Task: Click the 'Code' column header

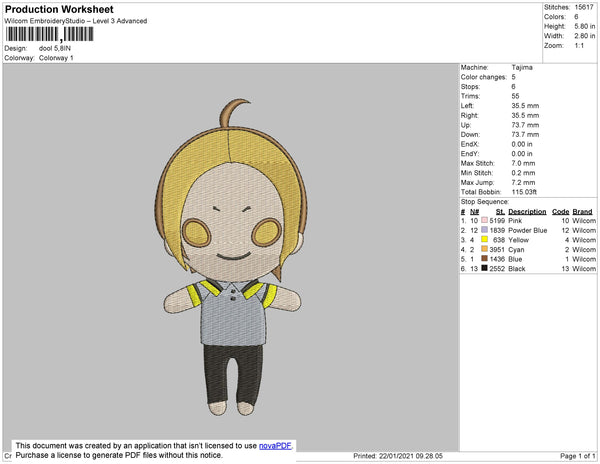Action: [x=561, y=212]
